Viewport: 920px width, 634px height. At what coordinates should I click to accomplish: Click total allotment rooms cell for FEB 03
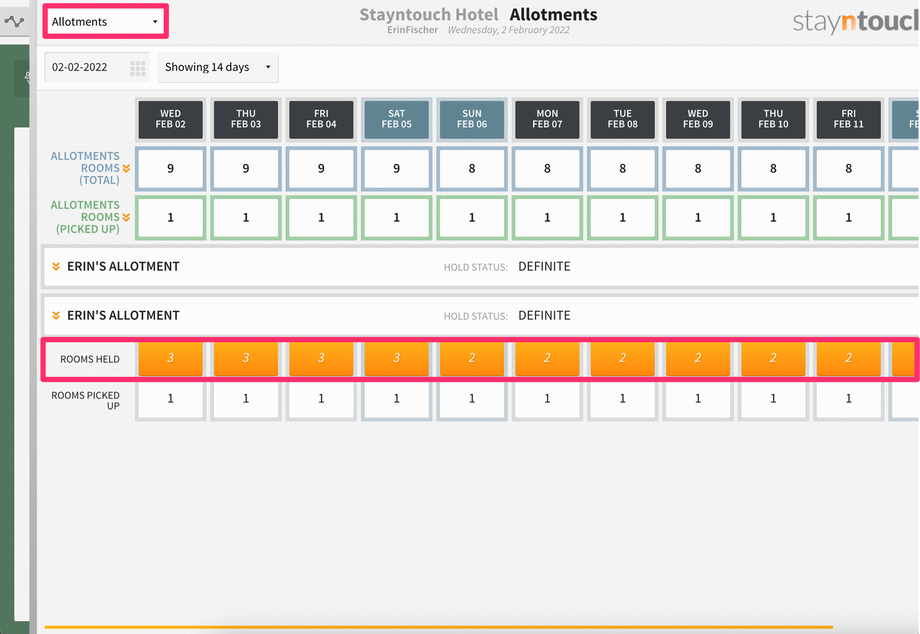246,169
